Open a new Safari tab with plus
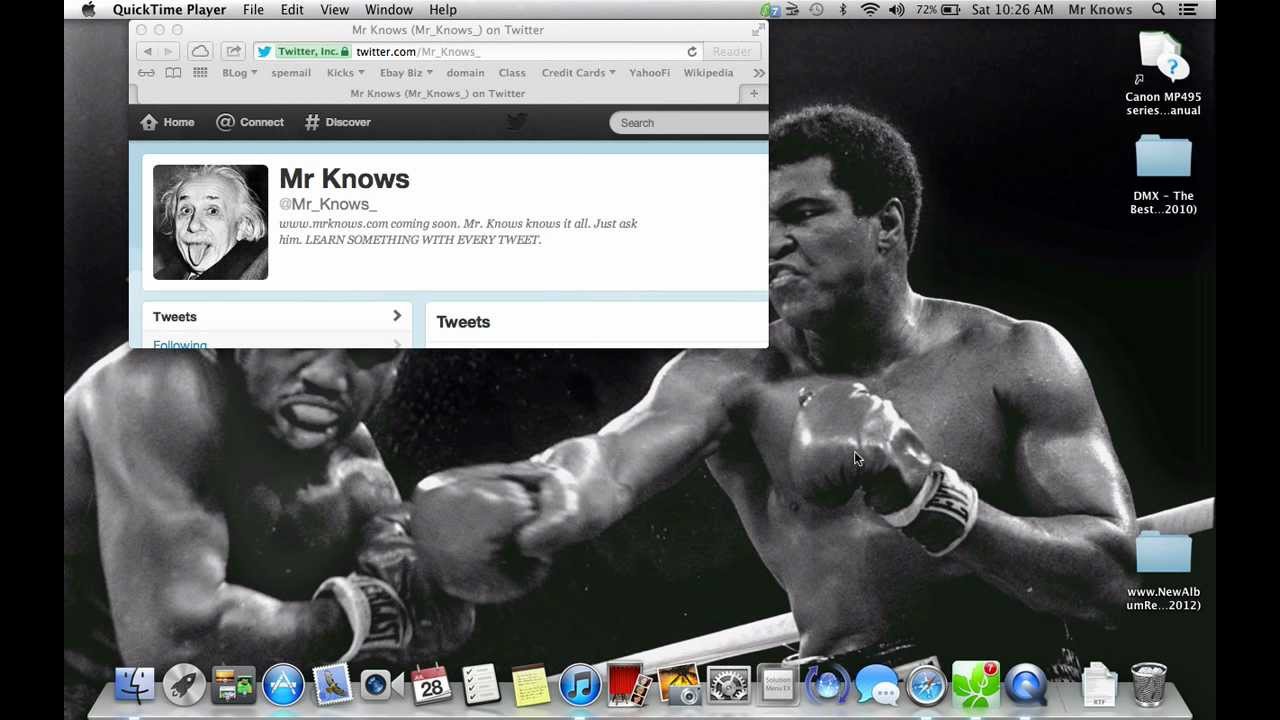 click(x=754, y=93)
